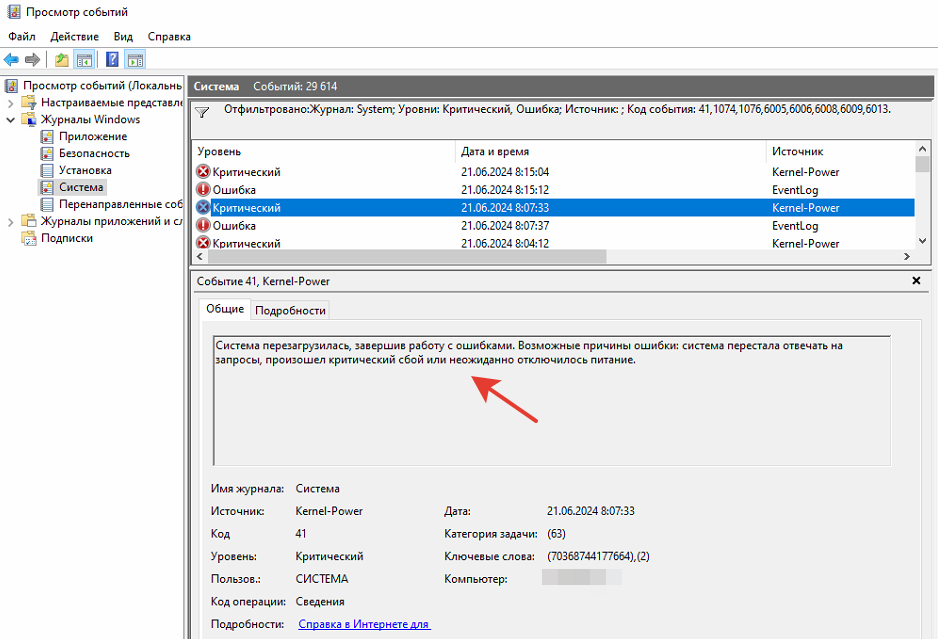This screenshot has height=639, width=938.
Task: Click the Категория задачи value (63)
Action: click(556, 534)
